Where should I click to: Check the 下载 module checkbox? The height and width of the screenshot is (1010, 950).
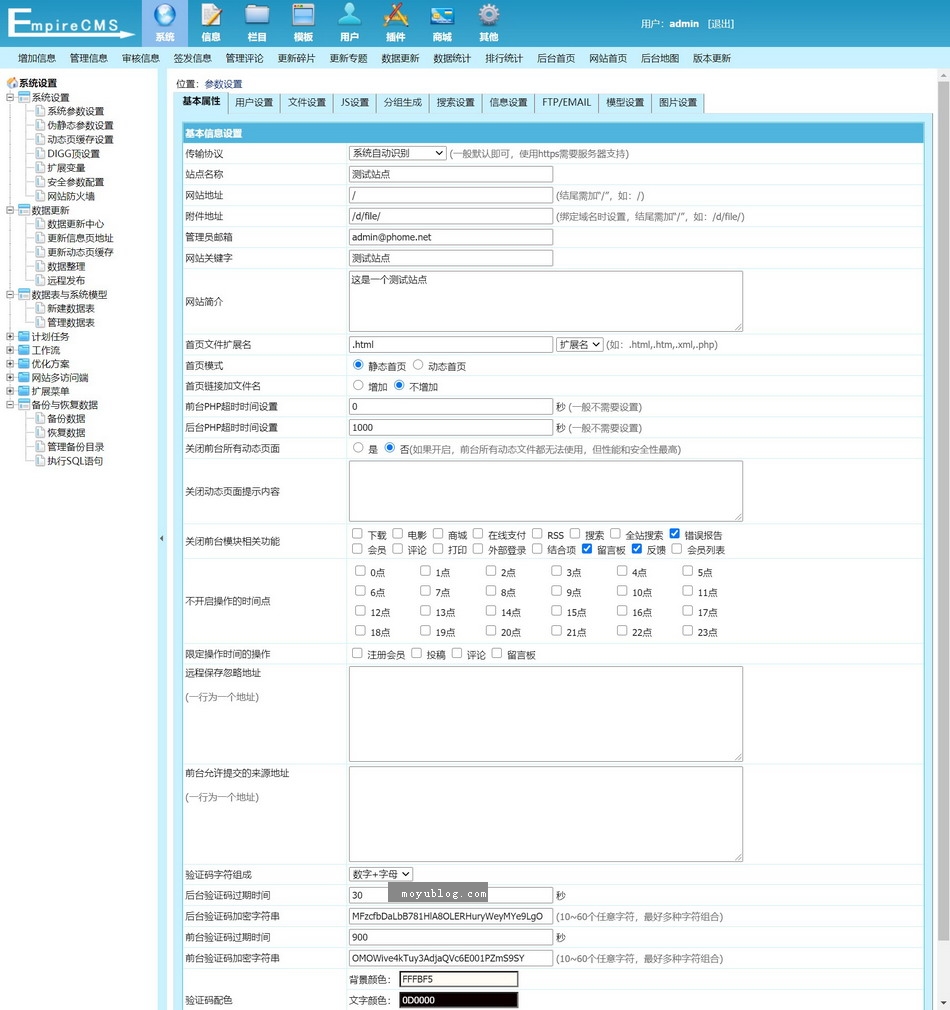click(x=357, y=534)
